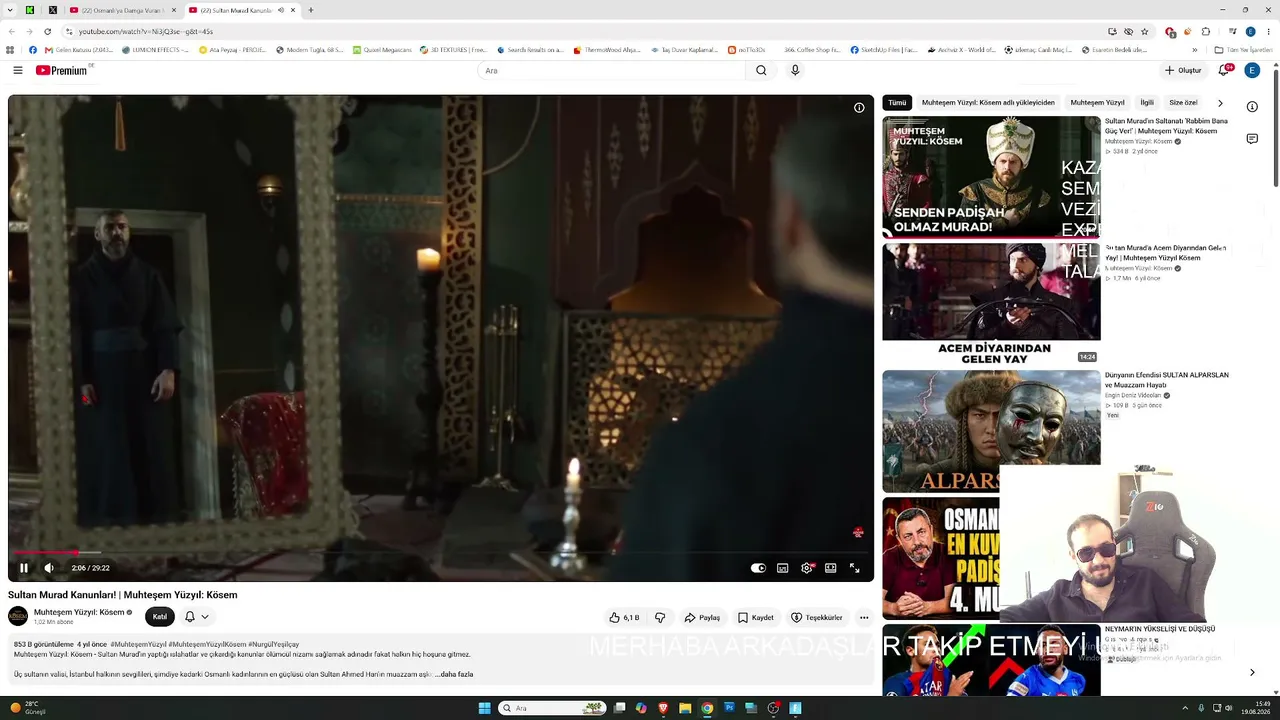The width and height of the screenshot is (1280, 720).
Task: Switch to the Osmanlı'ya Damga Vuran browser tab
Action: (x=123, y=10)
